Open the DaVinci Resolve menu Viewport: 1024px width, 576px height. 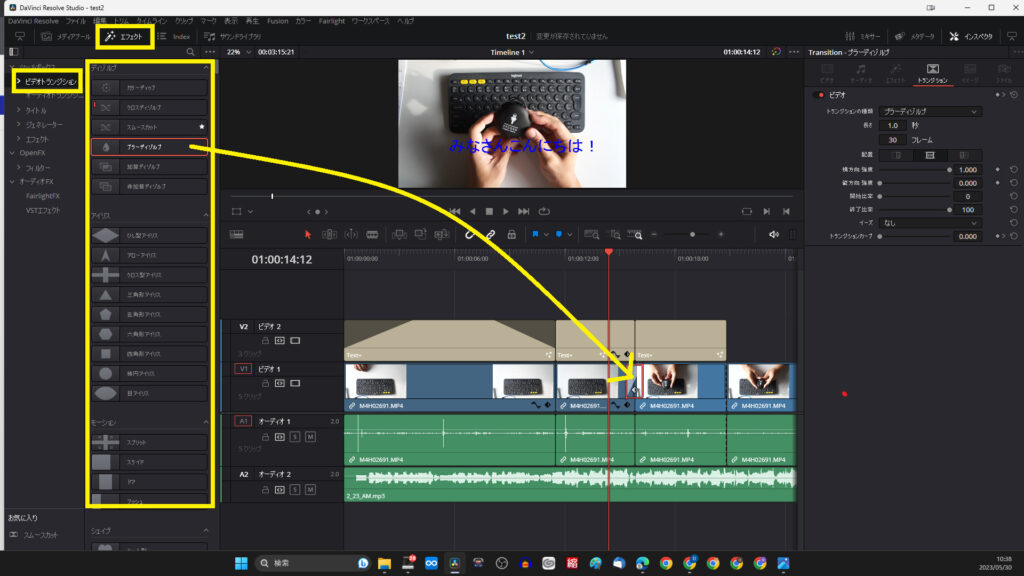coord(33,21)
